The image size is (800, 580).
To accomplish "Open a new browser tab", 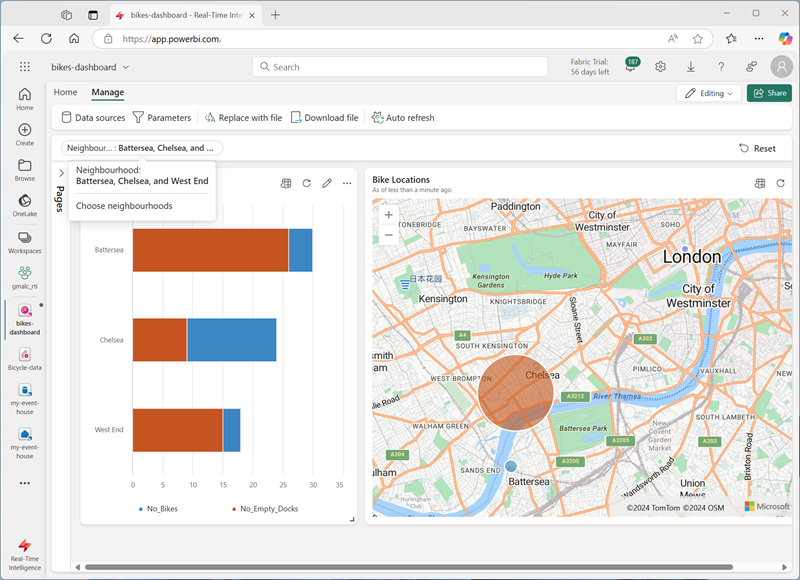I will click(276, 15).
